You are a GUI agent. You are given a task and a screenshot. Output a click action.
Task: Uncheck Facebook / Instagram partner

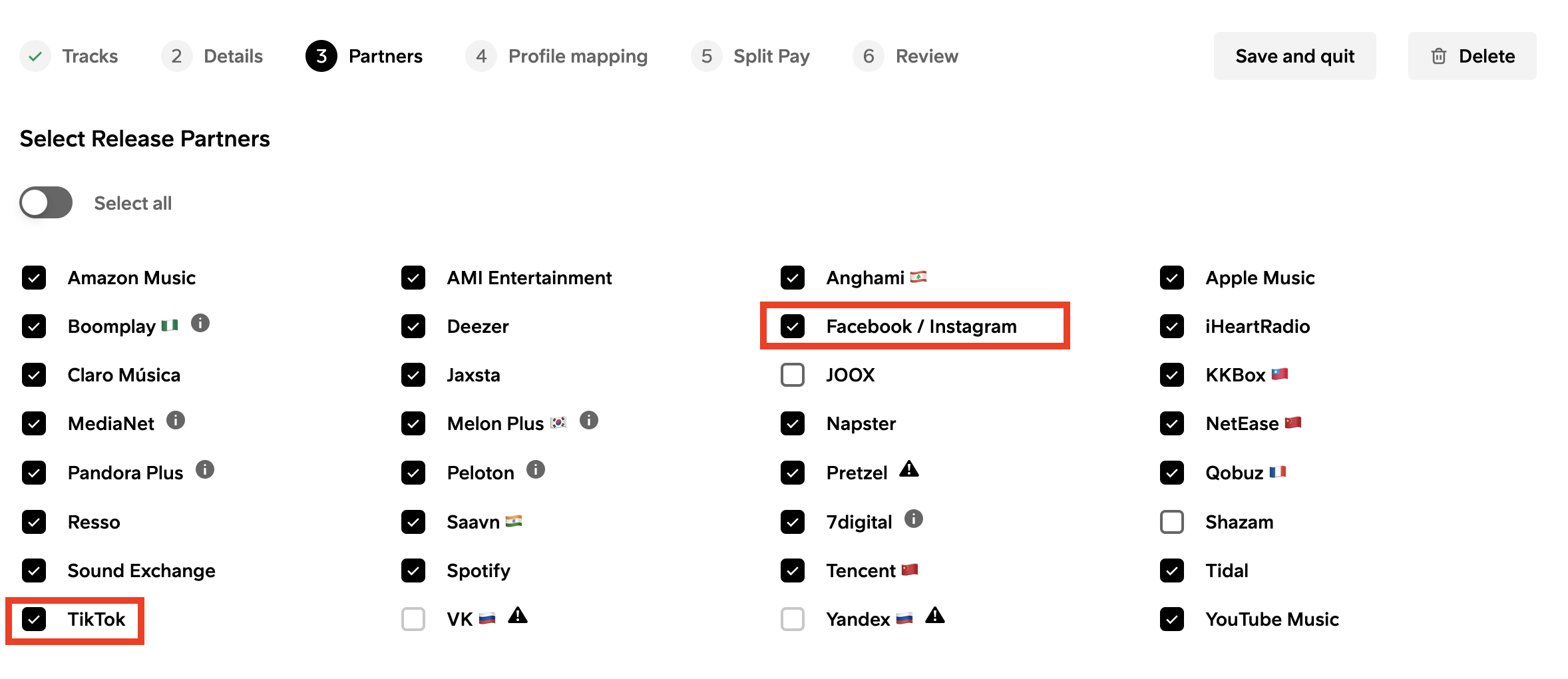coord(793,326)
